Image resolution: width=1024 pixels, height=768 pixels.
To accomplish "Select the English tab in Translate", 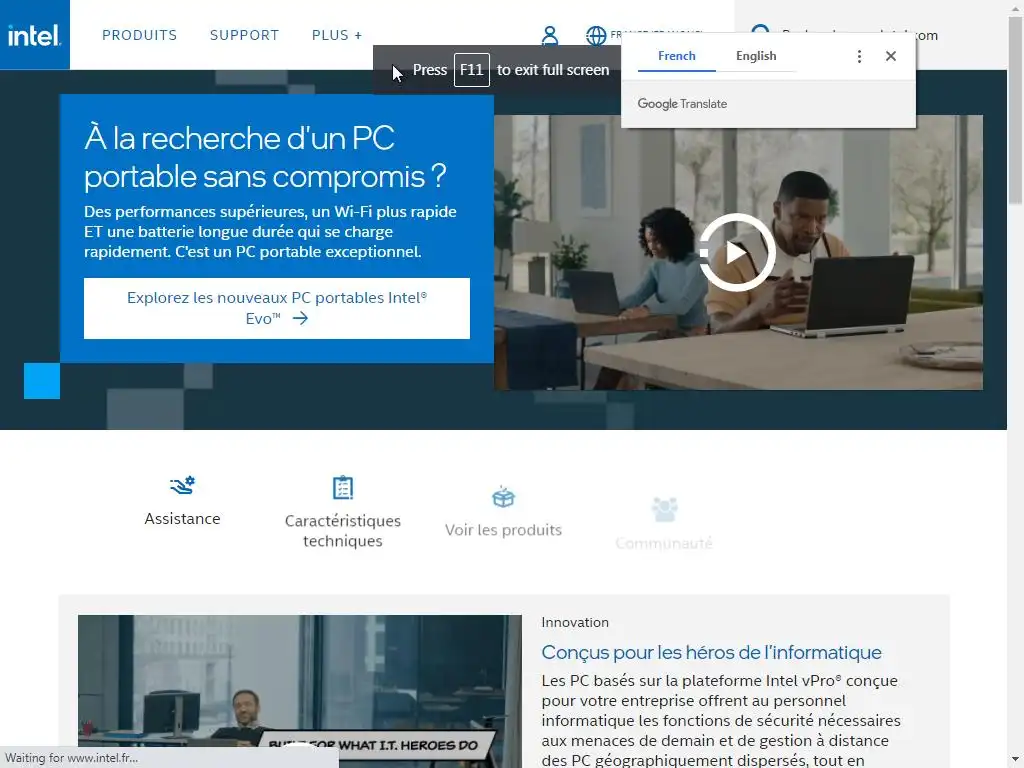I will coord(756,56).
